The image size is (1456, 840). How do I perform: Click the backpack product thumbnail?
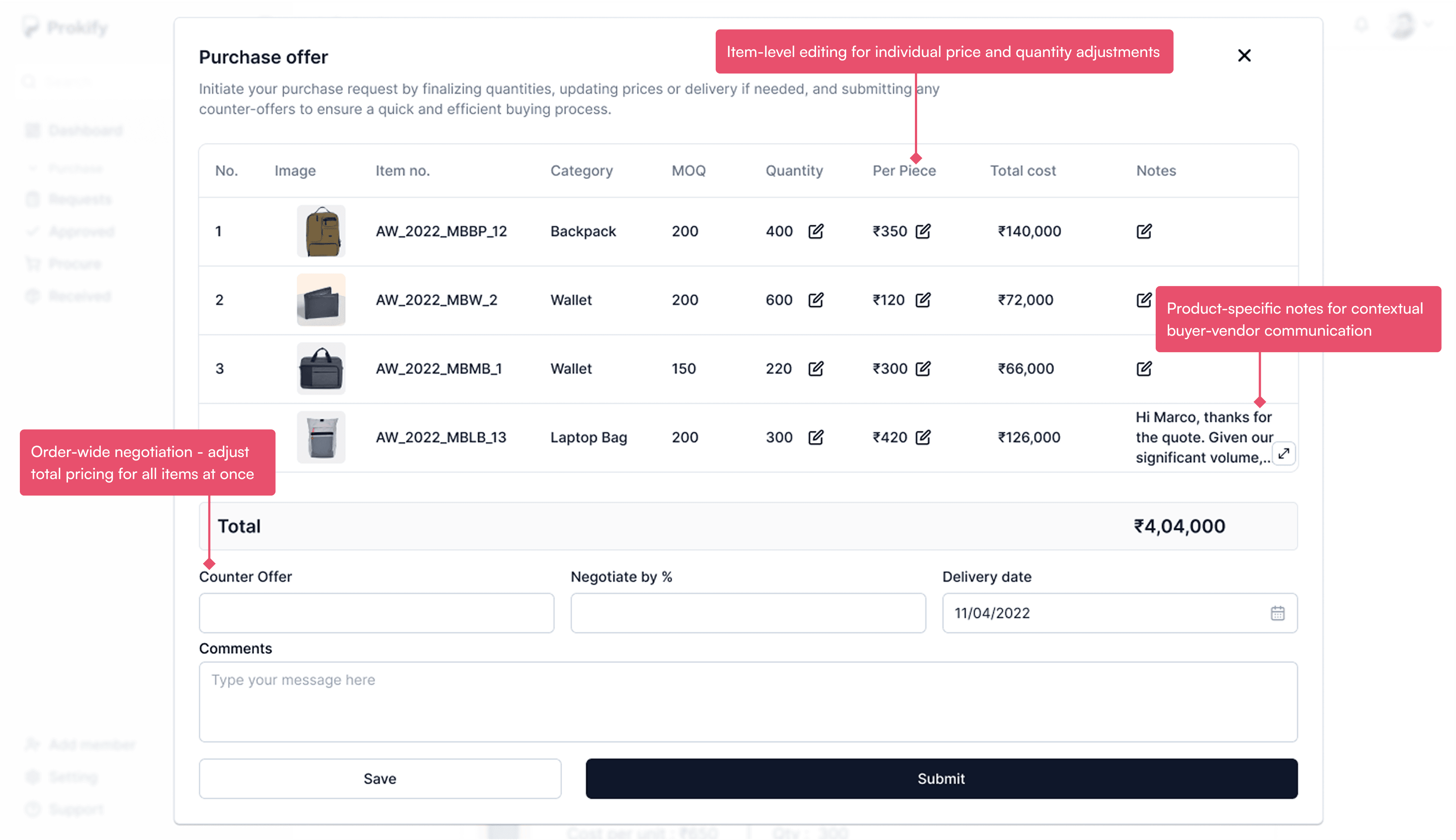pyautogui.click(x=321, y=231)
